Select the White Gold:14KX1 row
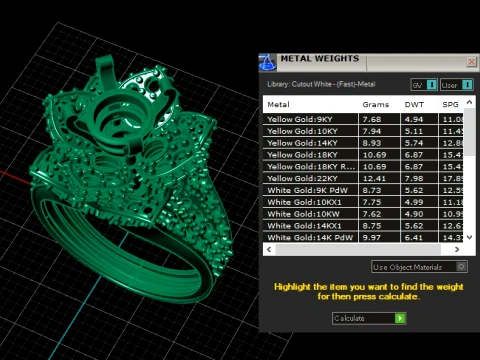Viewport: 480px width, 360px height. [x=363, y=226]
